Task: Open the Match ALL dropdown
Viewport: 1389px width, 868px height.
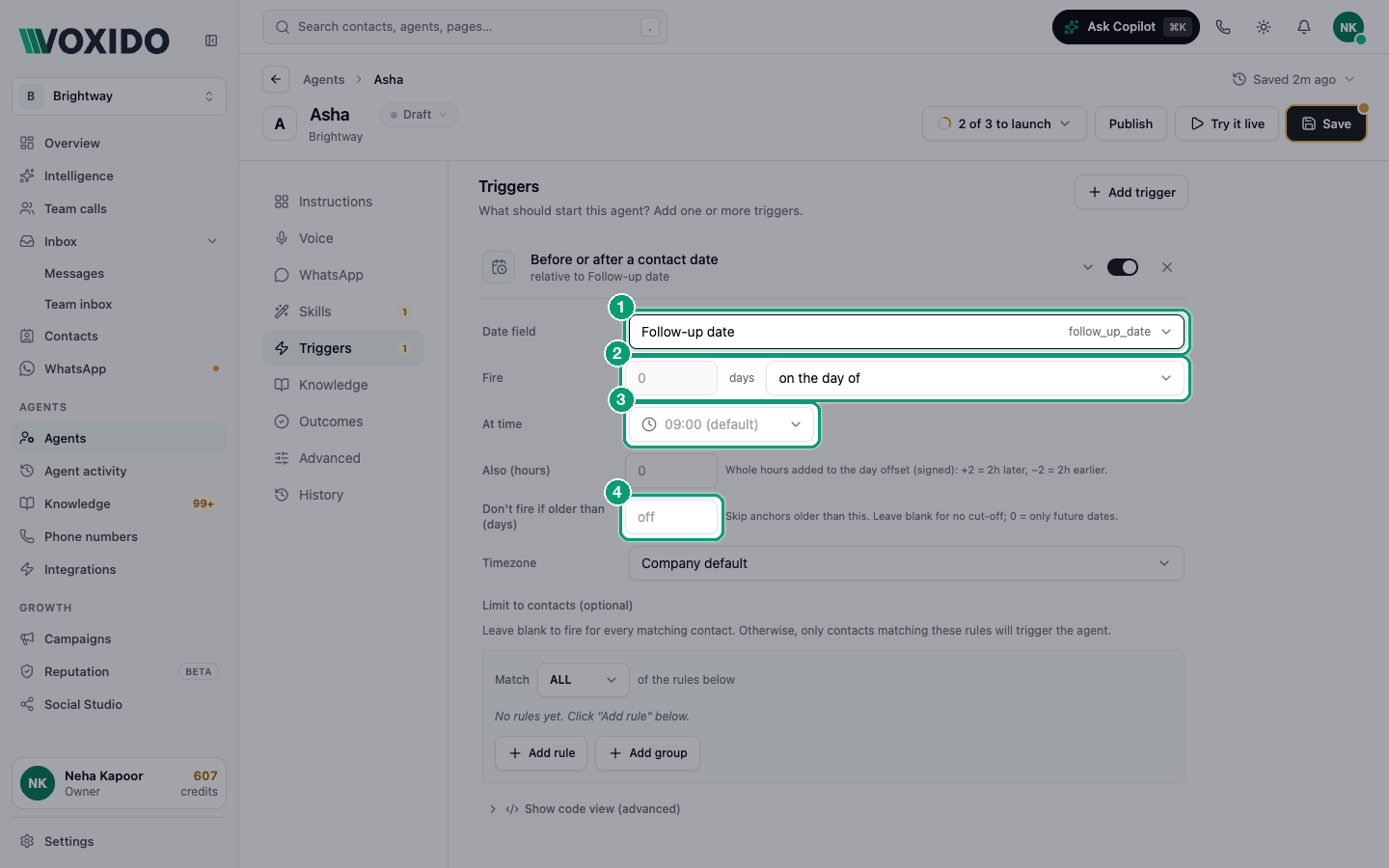Action: [584, 680]
